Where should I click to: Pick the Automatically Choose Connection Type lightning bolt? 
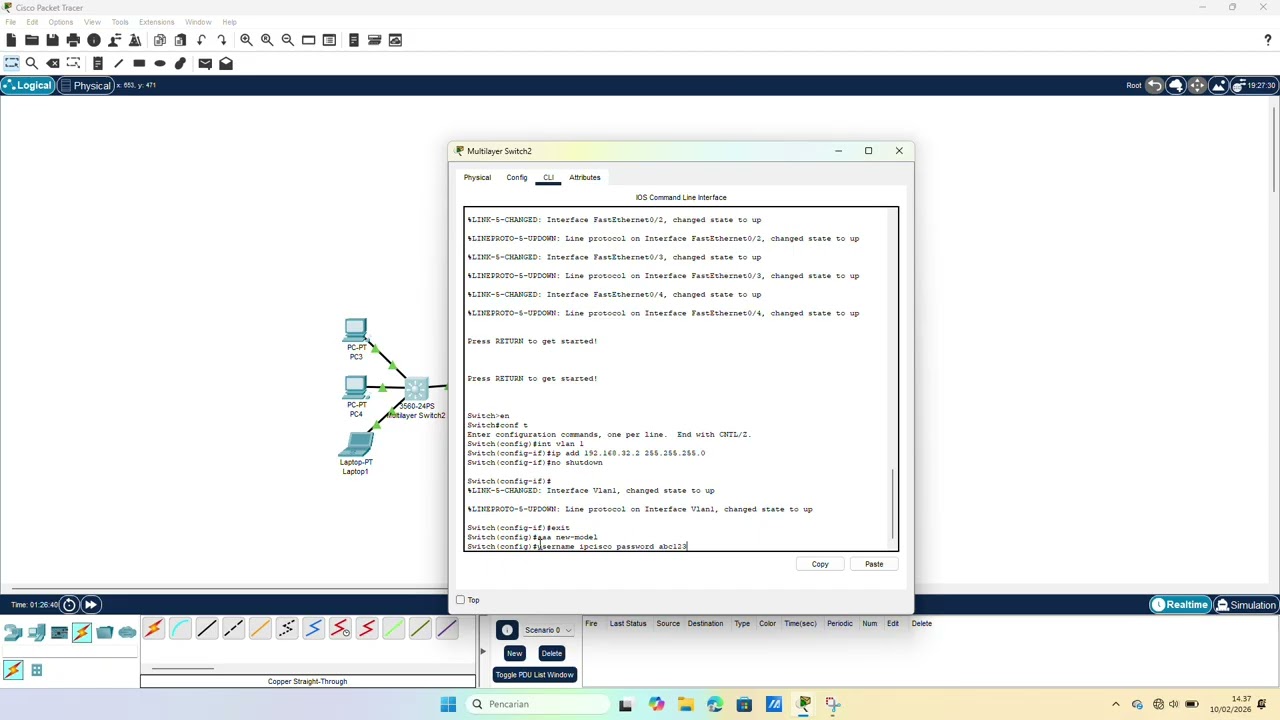point(153,629)
